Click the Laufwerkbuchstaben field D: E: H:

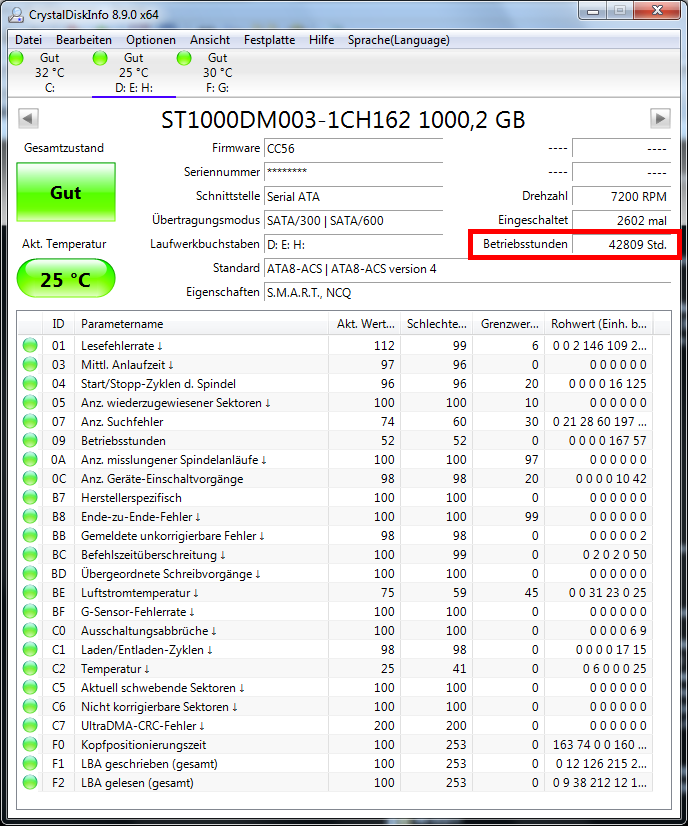coord(353,244)
